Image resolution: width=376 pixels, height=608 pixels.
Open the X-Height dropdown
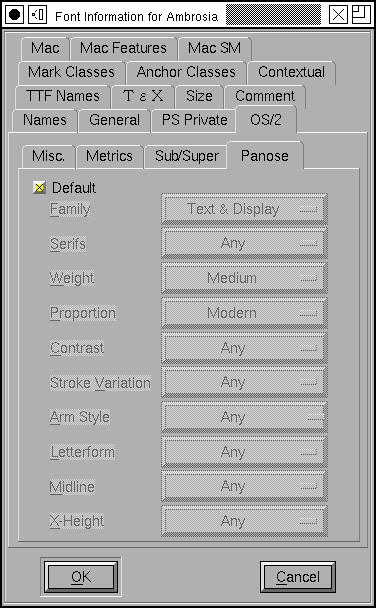pyautogui.click(x=244, y=521)
